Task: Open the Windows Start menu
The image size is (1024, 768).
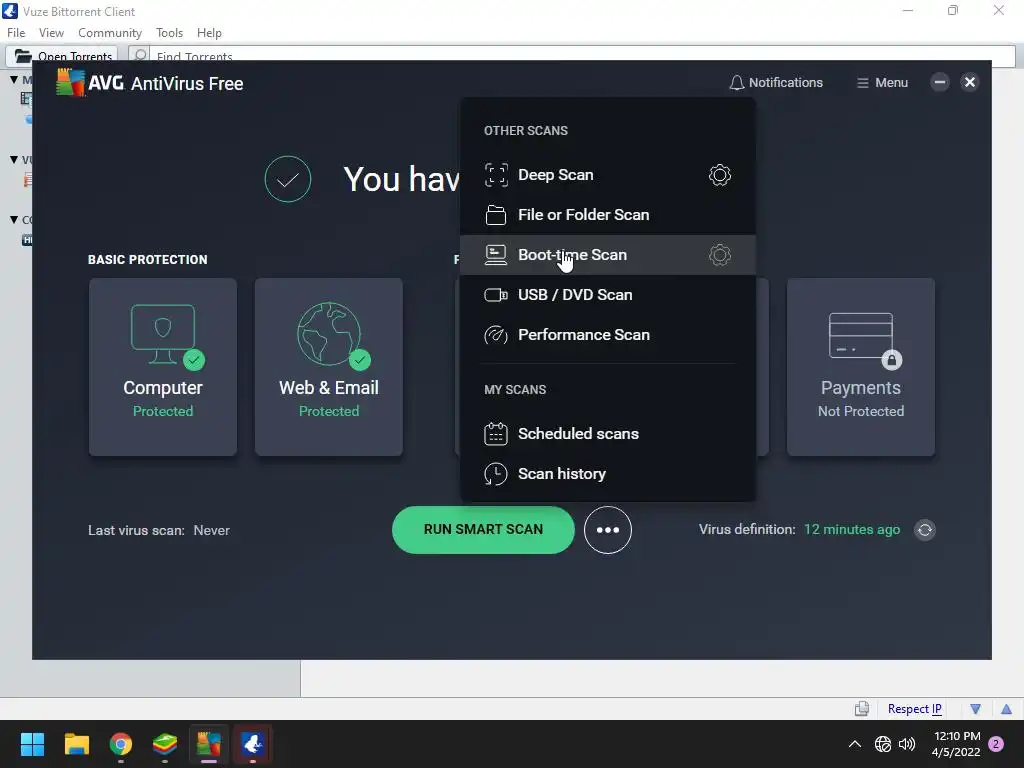Action: coord(32,744)
